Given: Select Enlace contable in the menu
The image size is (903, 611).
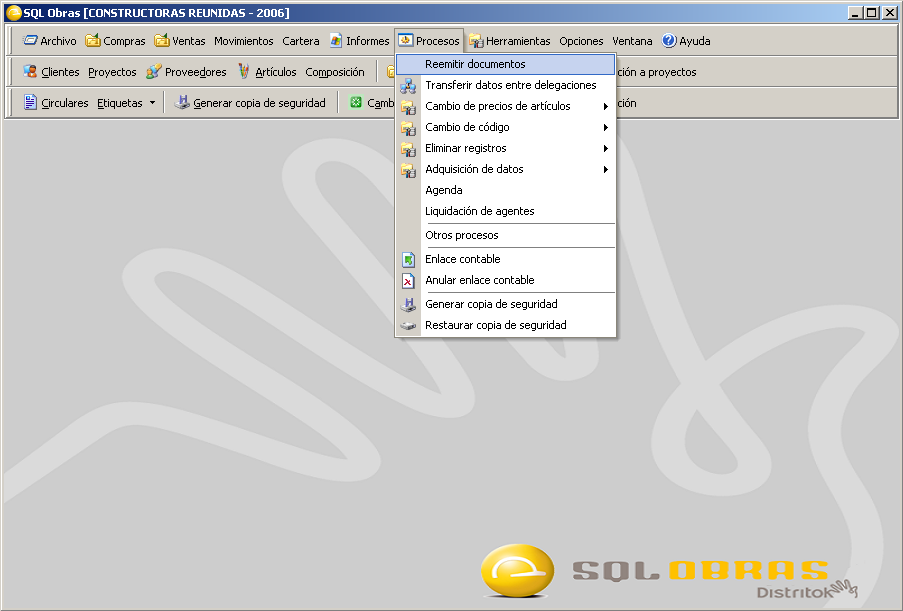Looking at the screenshot, I should coord(462,259).
